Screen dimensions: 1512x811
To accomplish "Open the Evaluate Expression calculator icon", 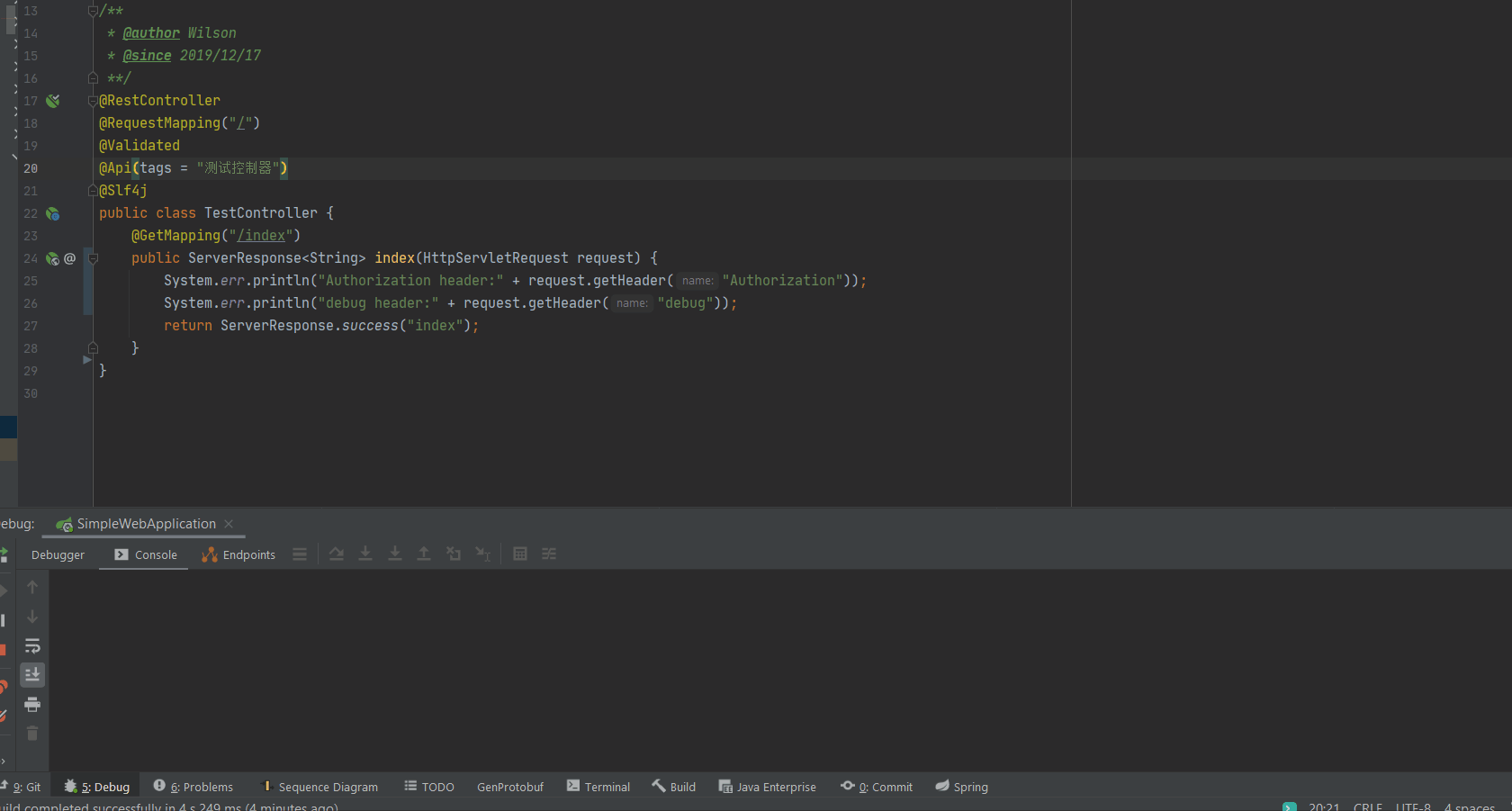I will [520, 554].
